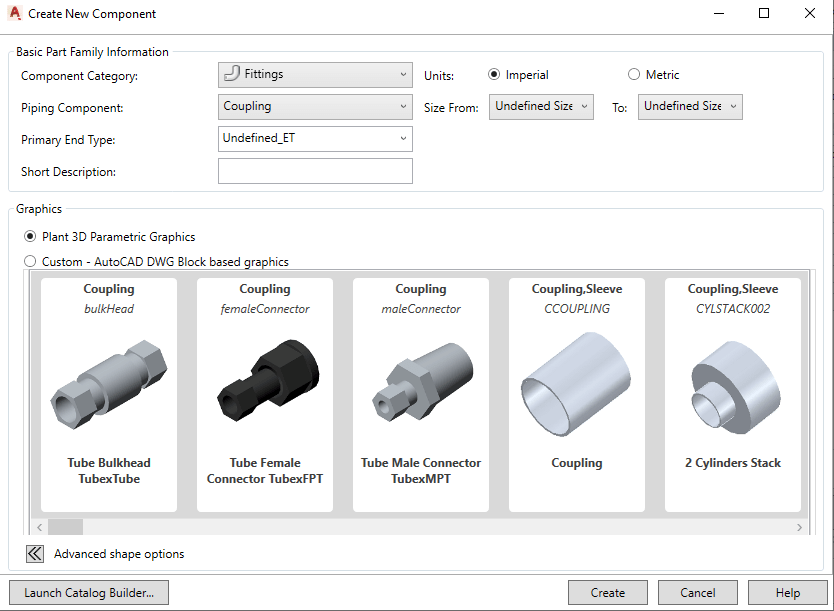834x611 pixels.
Task: Click the shape gallery horizontal scrollbar thumb
Action: click(65, 527)
